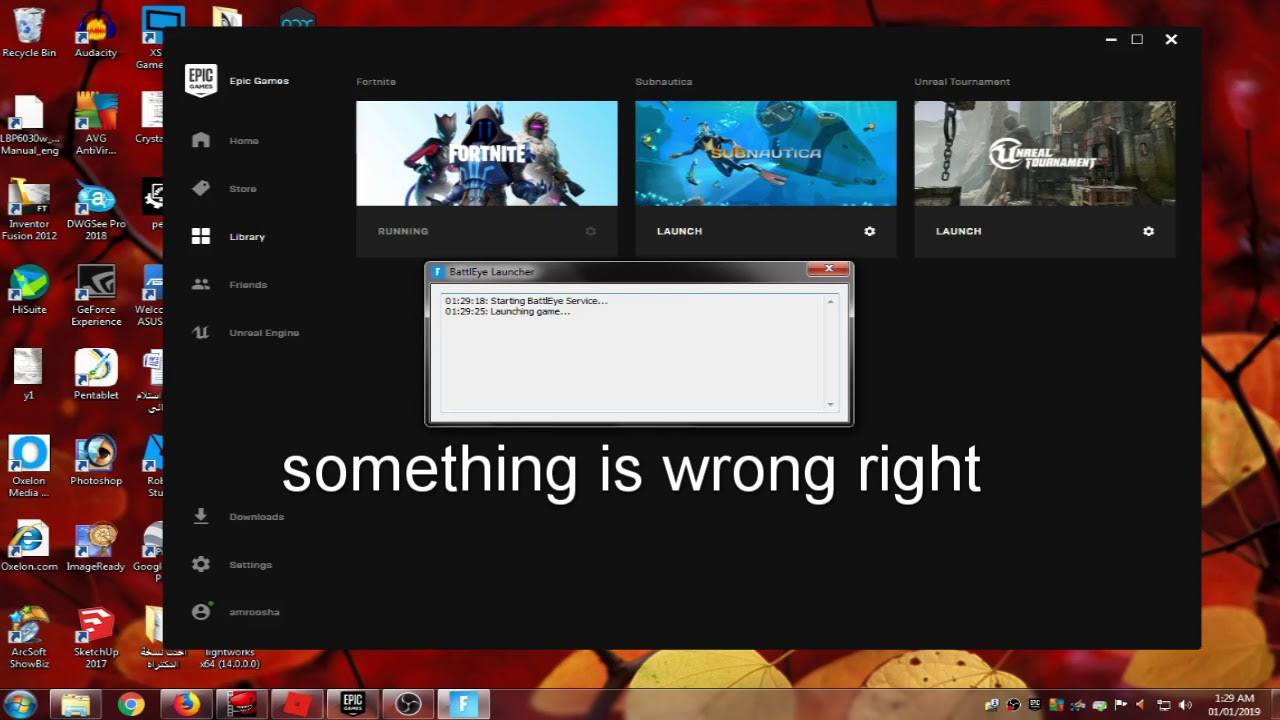
Task: Open Fortnite settings gear
Action: pyautogui.click(x=591, y=231)
